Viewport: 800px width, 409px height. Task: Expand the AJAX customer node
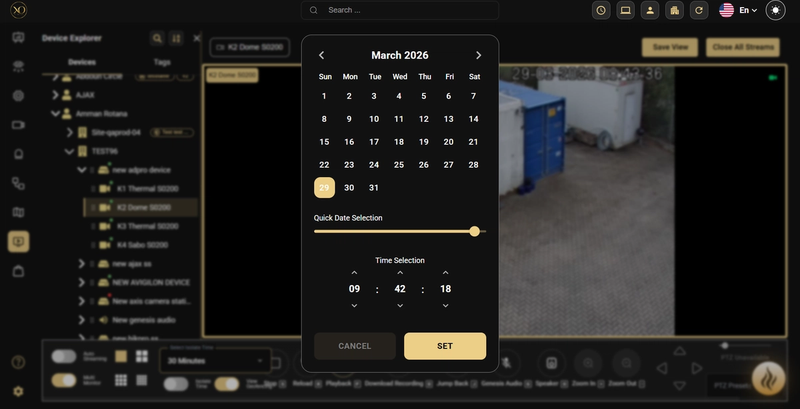[x=56, y=95]
